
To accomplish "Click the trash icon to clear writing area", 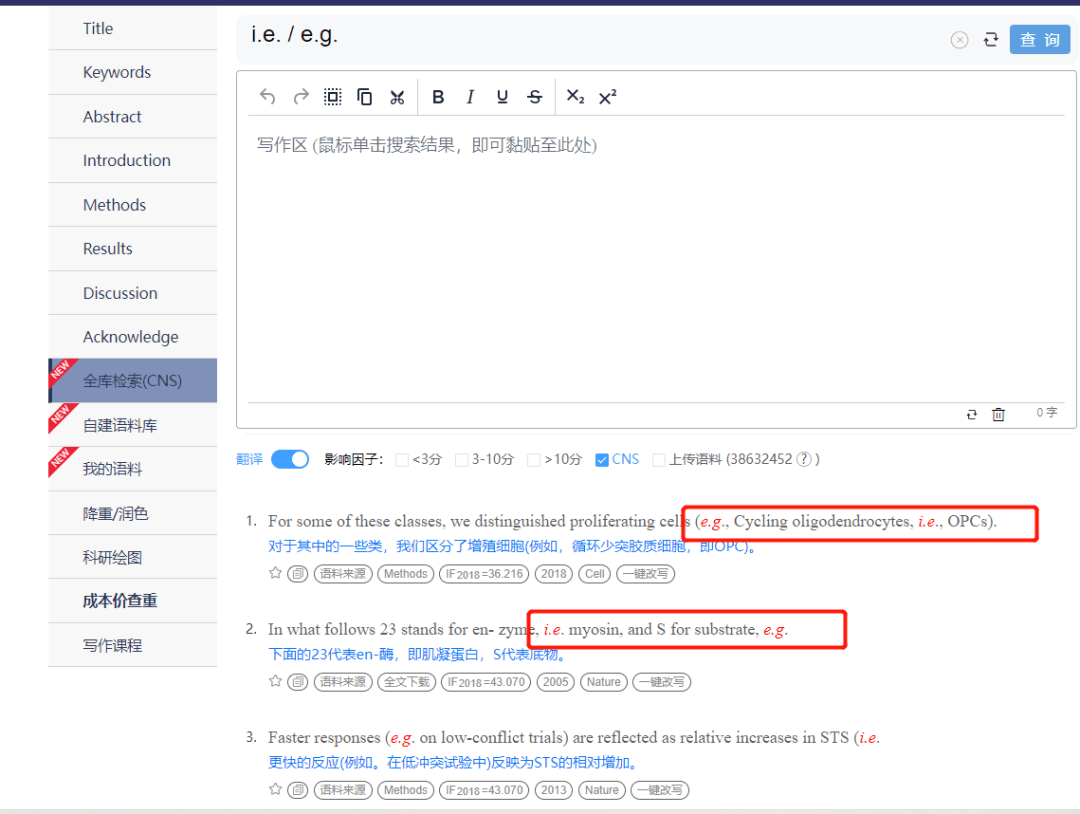I will click(x=998, y=413).
